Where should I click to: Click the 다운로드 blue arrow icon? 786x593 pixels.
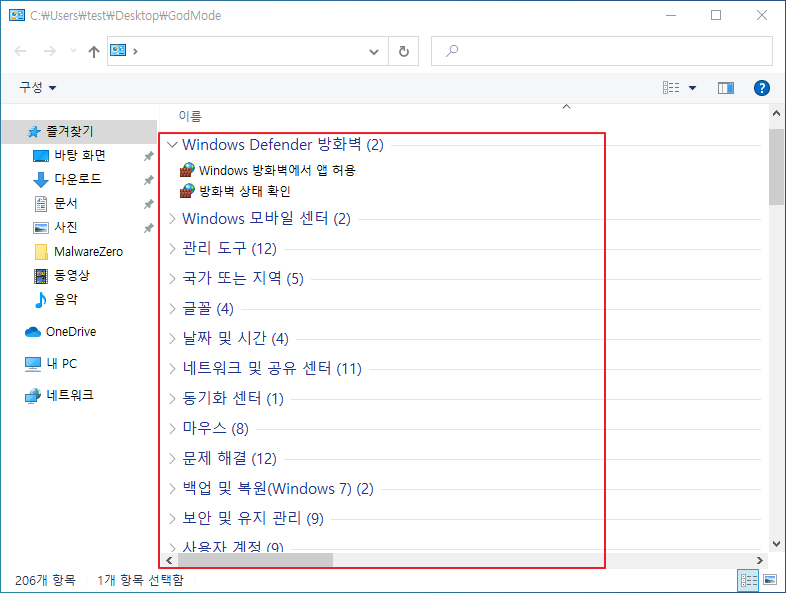point(41,179)
